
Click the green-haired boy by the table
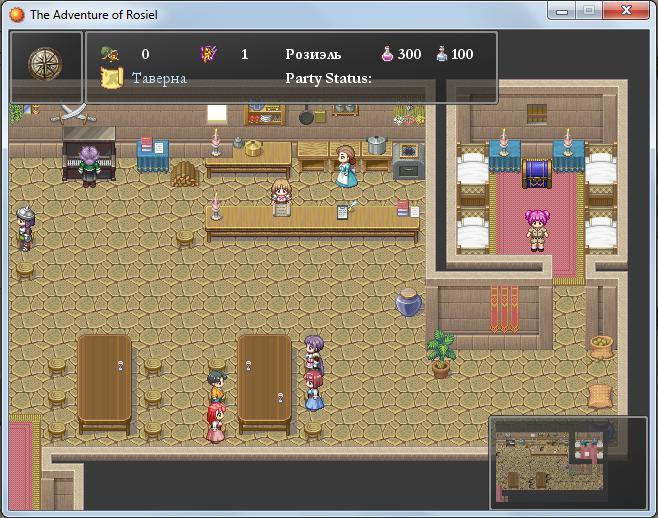coord(217,386)
